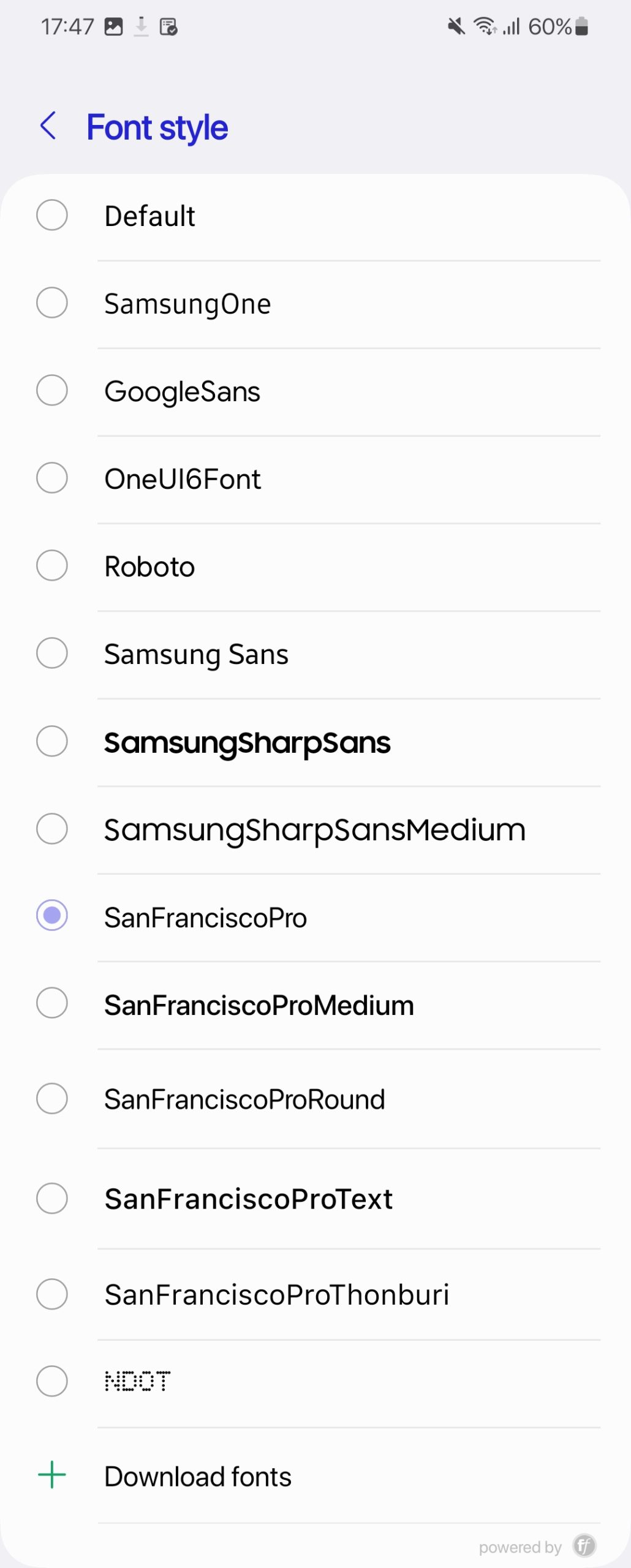631x1568 pixels.
Task: Tap the battery icon in status bar
Action: [582, 26]
